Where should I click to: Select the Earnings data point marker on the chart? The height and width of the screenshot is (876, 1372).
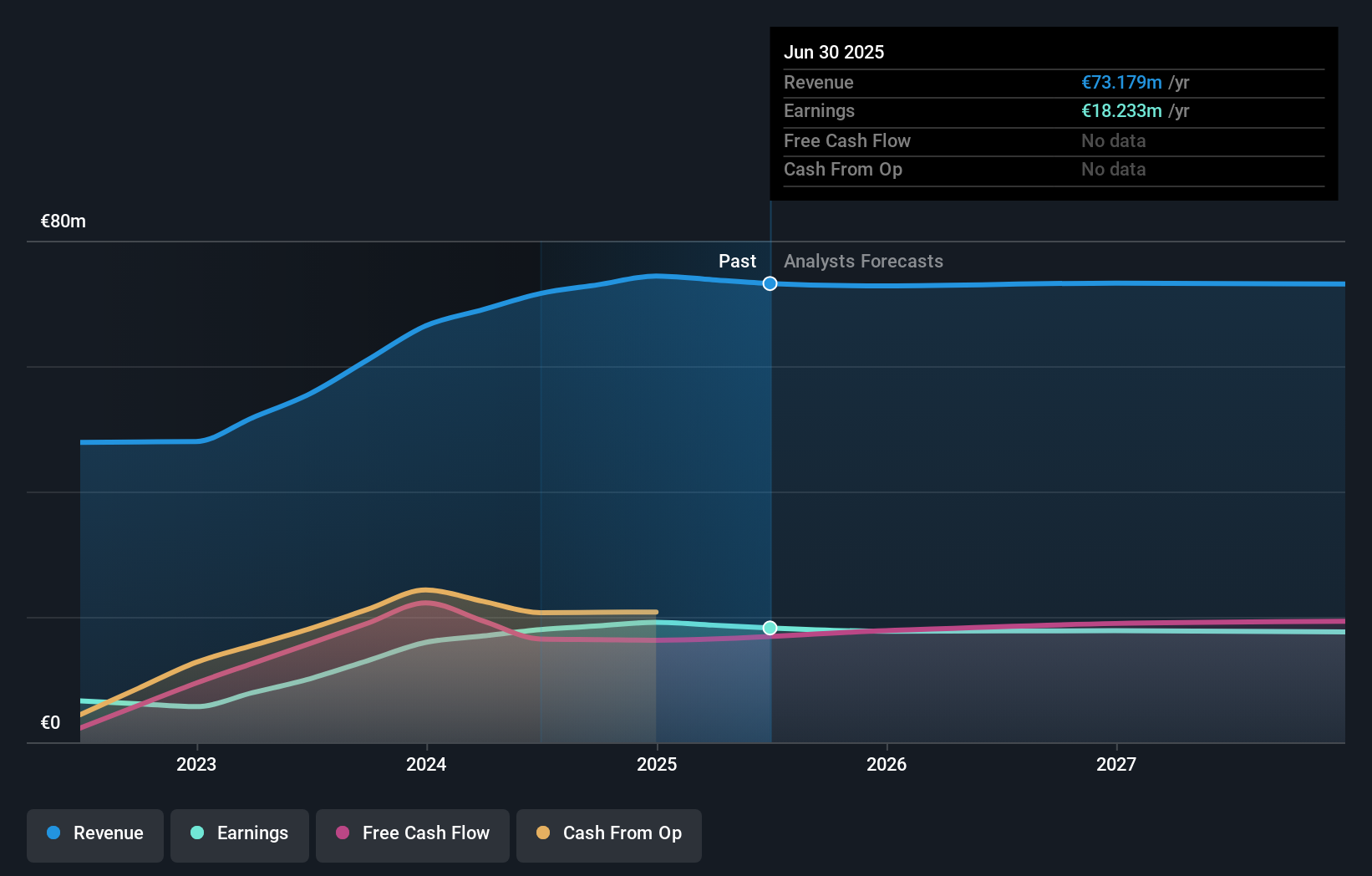(x=770, y=627)
